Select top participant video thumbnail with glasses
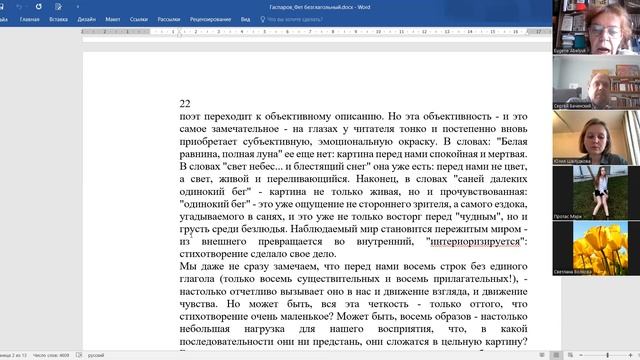The height and width of the screenshot is (360, 640). coord(596,27)
